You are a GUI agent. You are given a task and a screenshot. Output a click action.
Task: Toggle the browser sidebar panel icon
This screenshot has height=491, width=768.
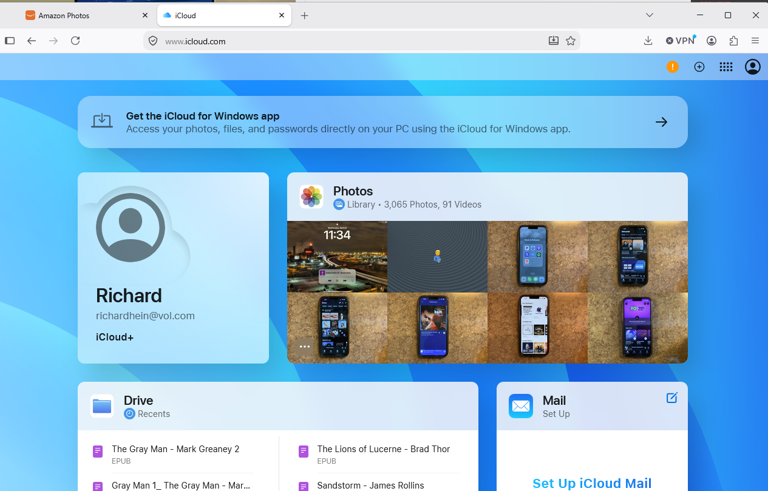point(10,41)
